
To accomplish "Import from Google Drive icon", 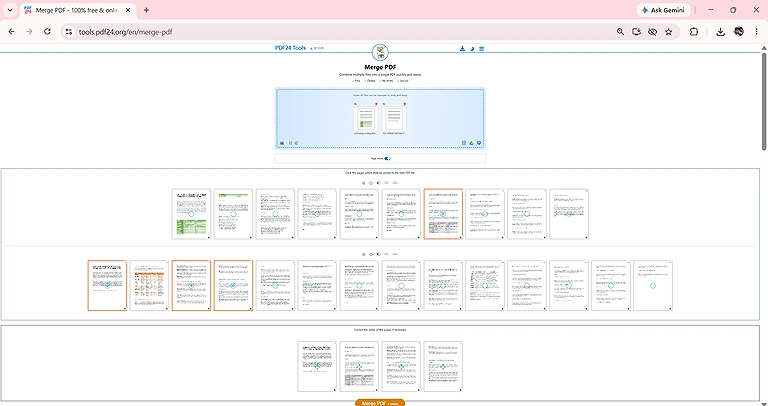I will (x=472, y=143).
